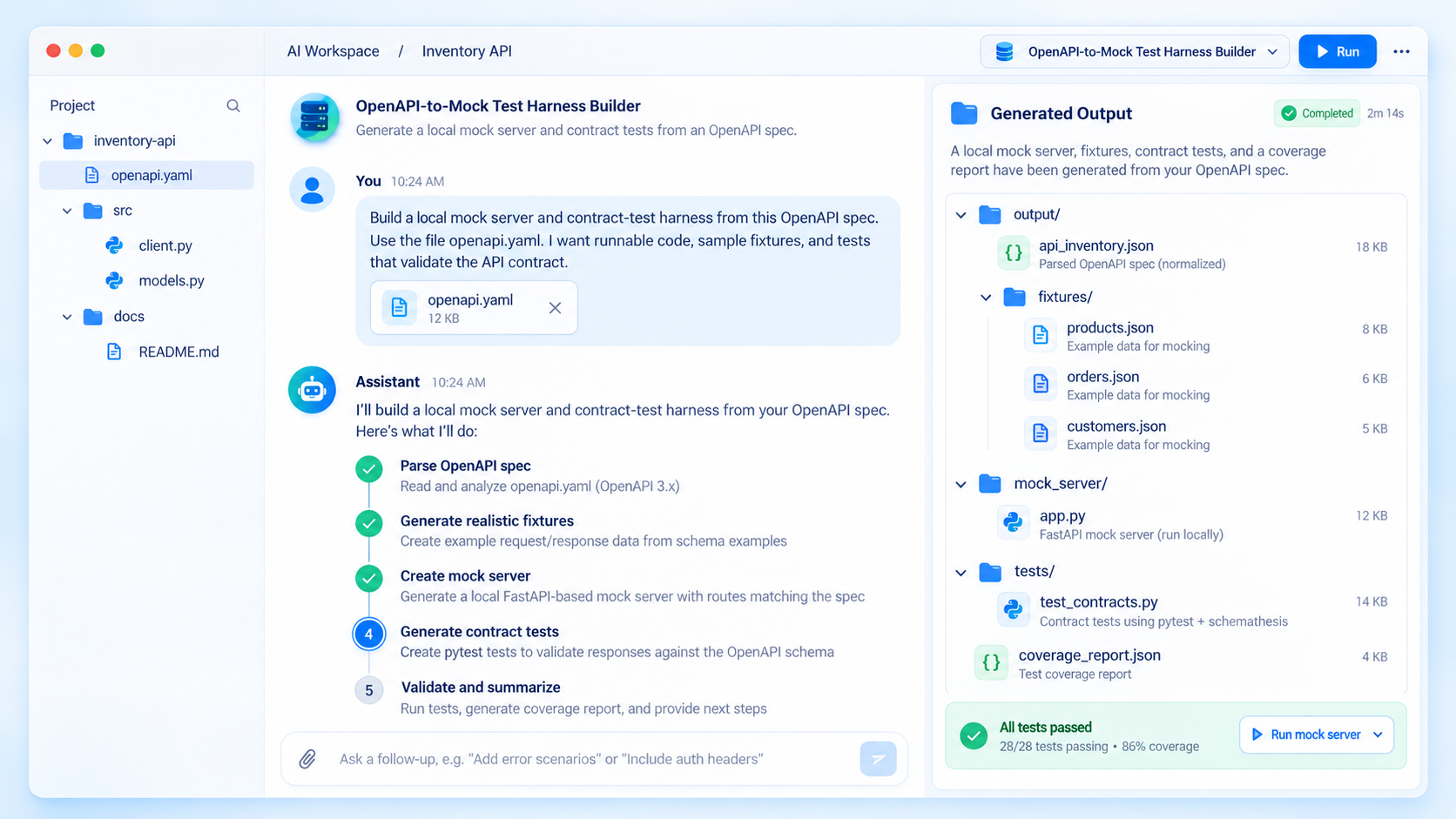
Task: Click the Inventory API breadcrumb
Action: click(x=467, y=51)
